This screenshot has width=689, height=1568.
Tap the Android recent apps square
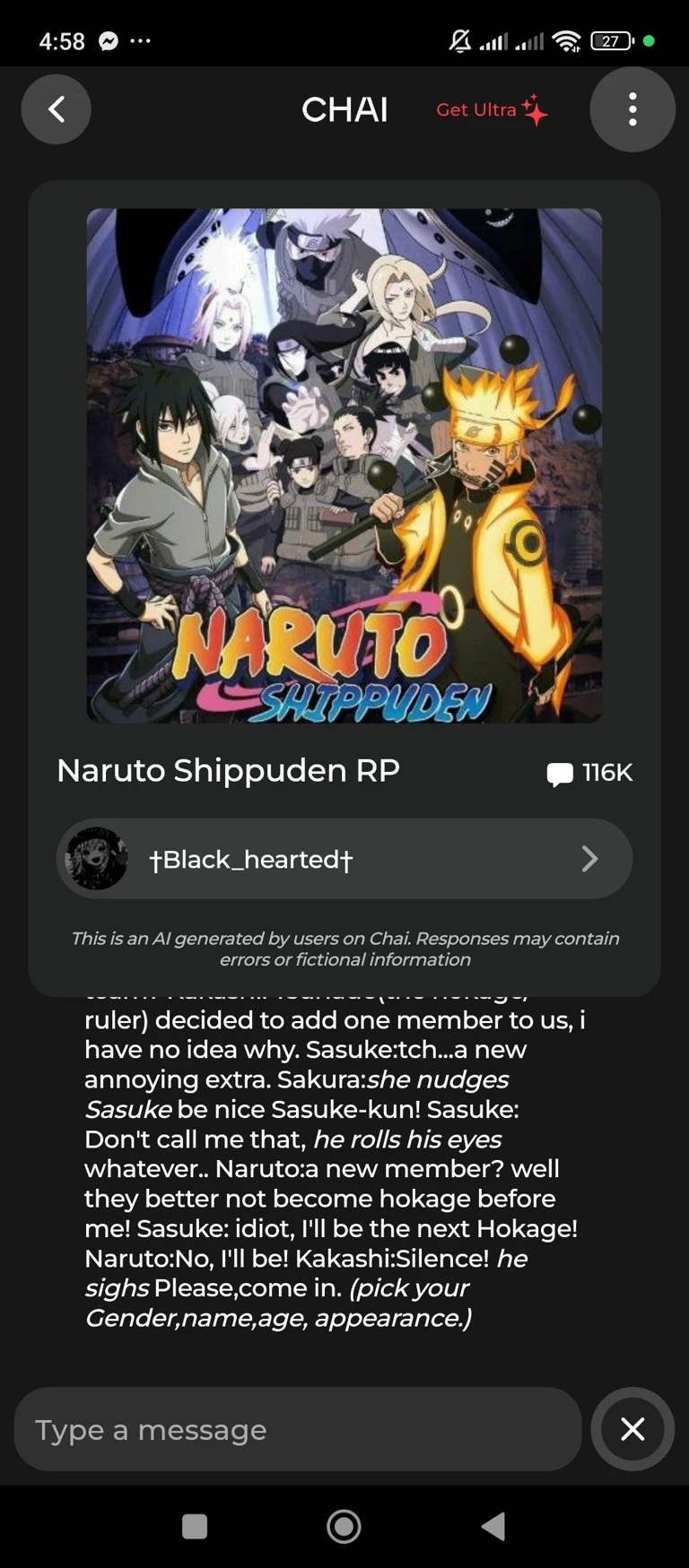click(x=195, y=1526)
